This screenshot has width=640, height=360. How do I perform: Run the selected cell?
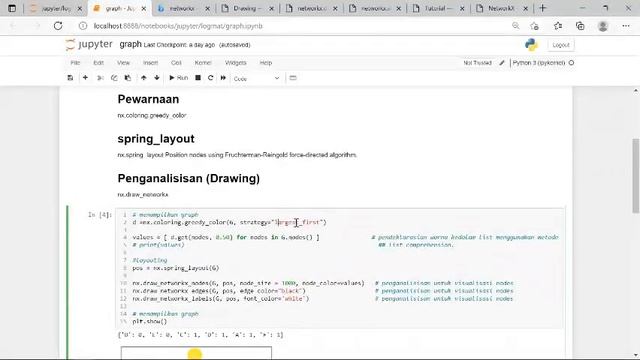point(179,78)
